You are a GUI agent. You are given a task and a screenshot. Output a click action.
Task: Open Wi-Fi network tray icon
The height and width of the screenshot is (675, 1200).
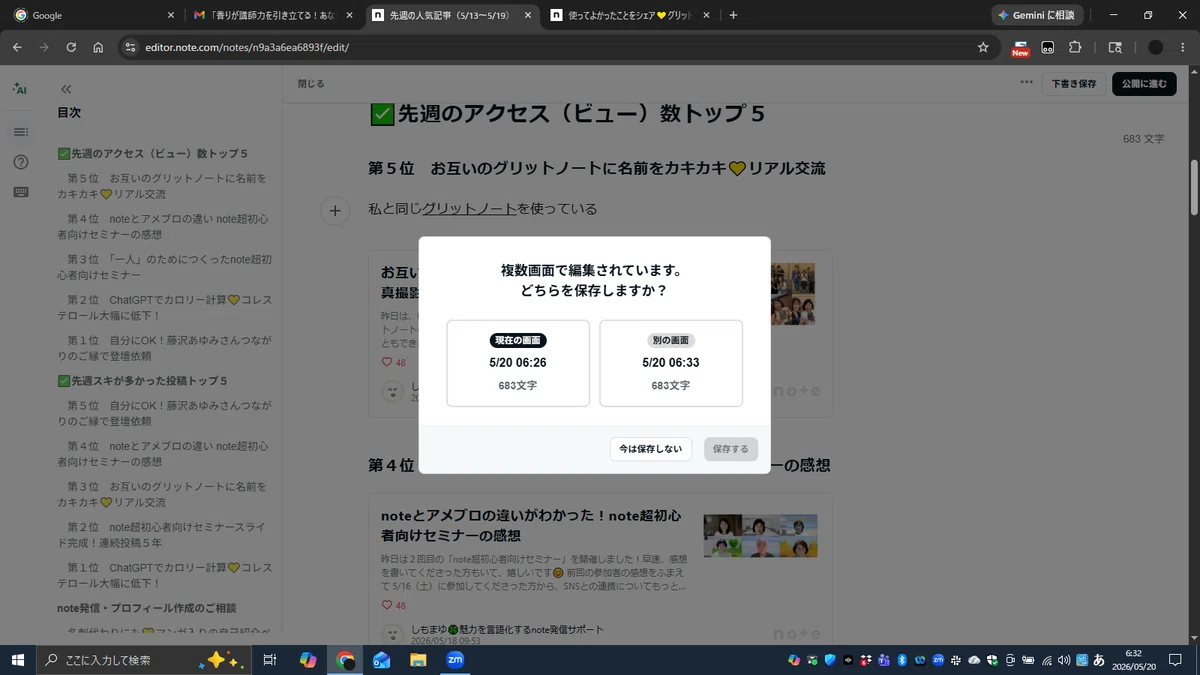(x=1046, y=660)
